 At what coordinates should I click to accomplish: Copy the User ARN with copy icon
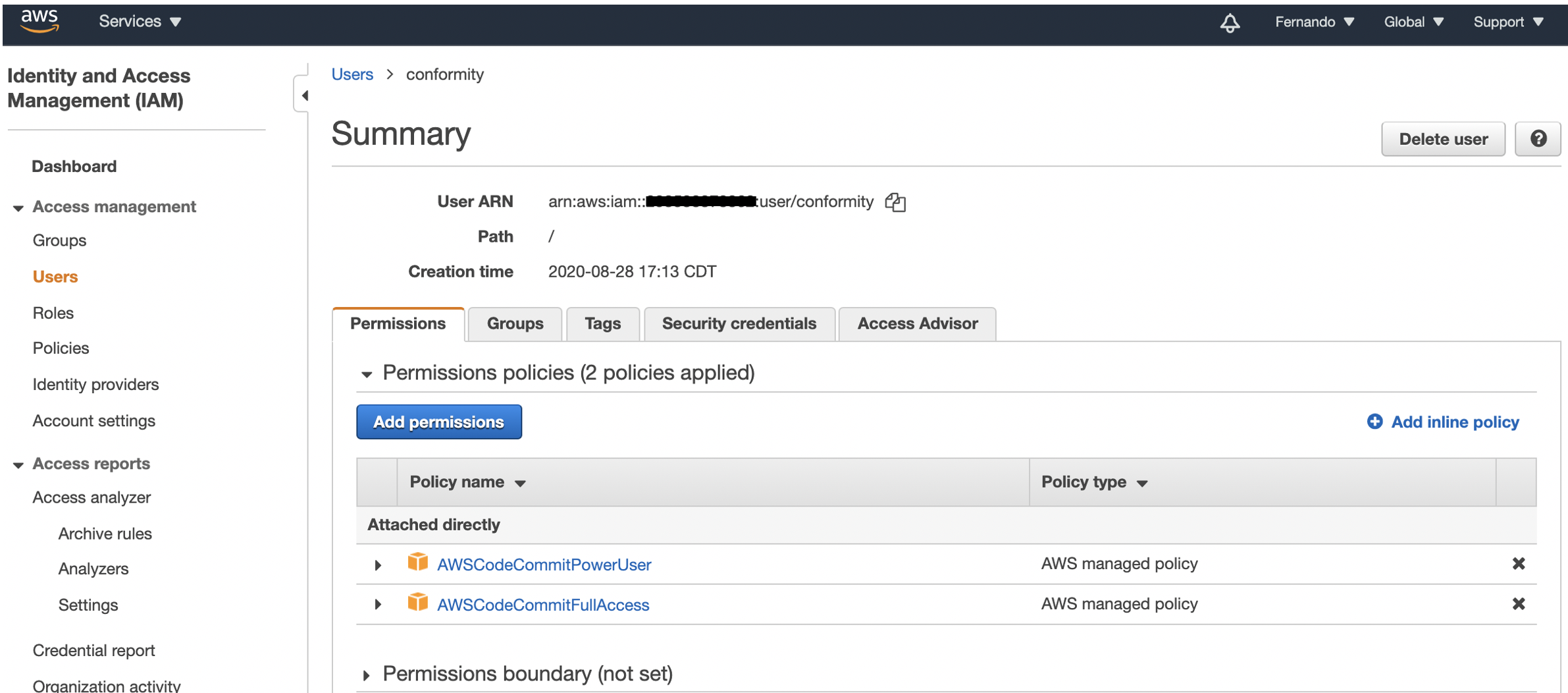click(x=895, y=202)
